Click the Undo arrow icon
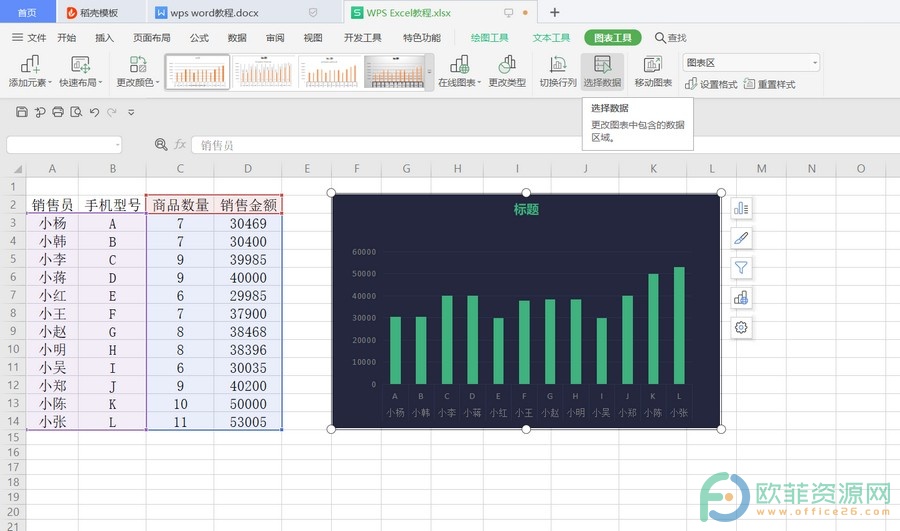Viewport: 900px width, 531px height. tap(95, 112)
